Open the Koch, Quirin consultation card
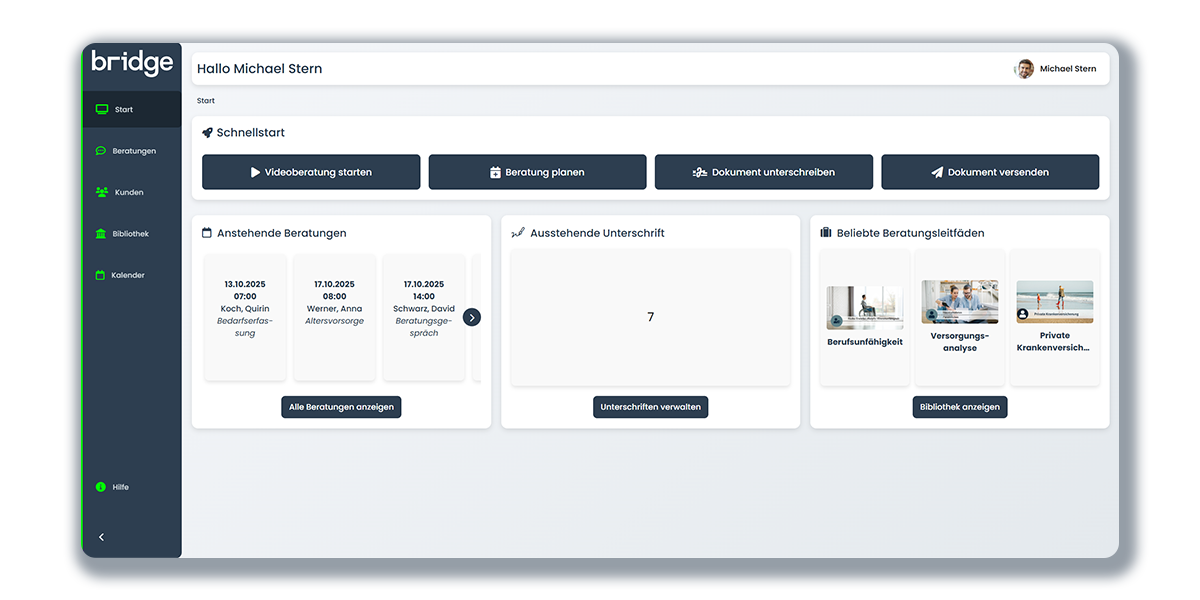 (245, 317)
